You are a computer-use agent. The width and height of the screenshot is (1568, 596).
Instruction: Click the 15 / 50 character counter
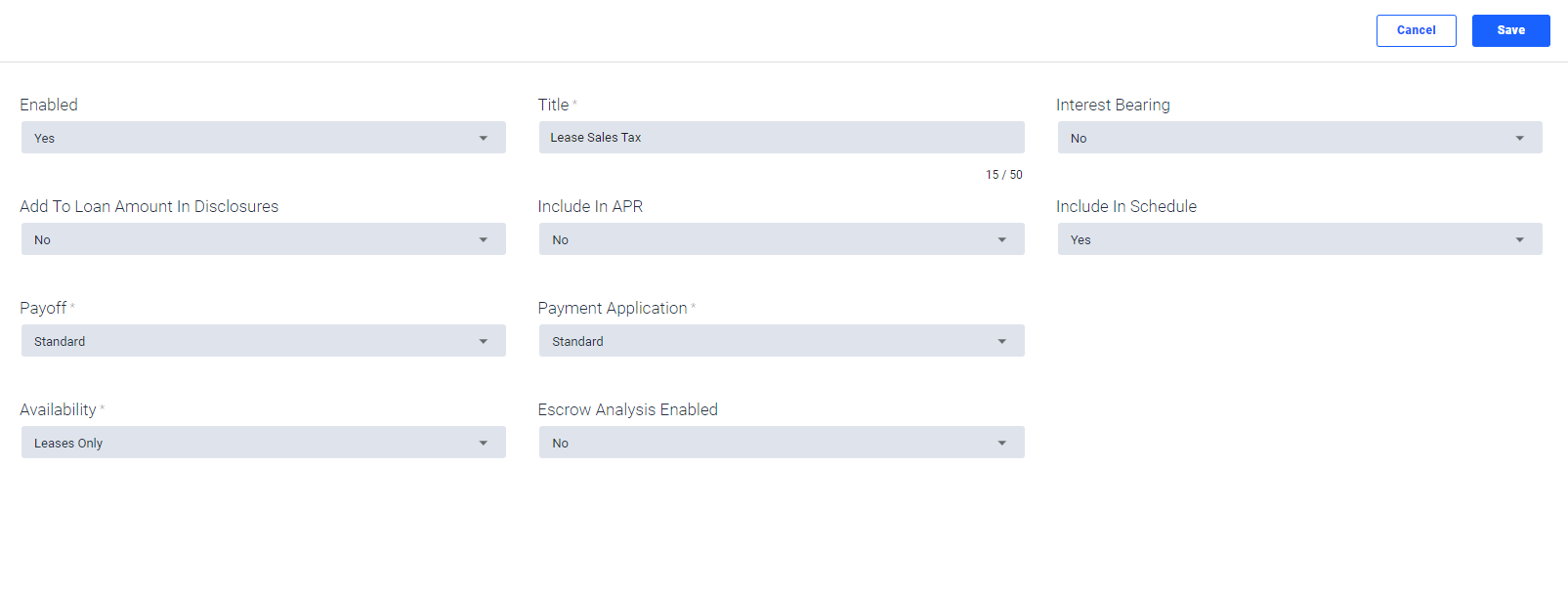(1003, 175)
